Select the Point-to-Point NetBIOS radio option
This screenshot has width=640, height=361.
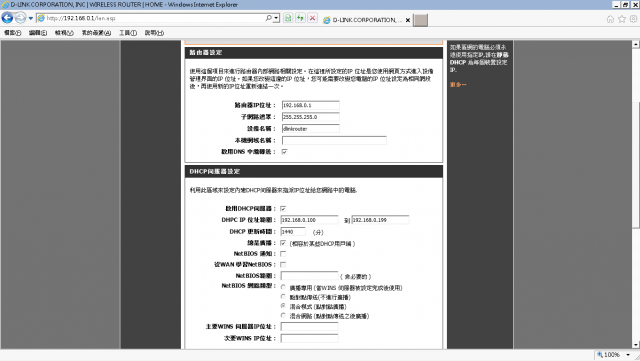[x=283, y=297]
